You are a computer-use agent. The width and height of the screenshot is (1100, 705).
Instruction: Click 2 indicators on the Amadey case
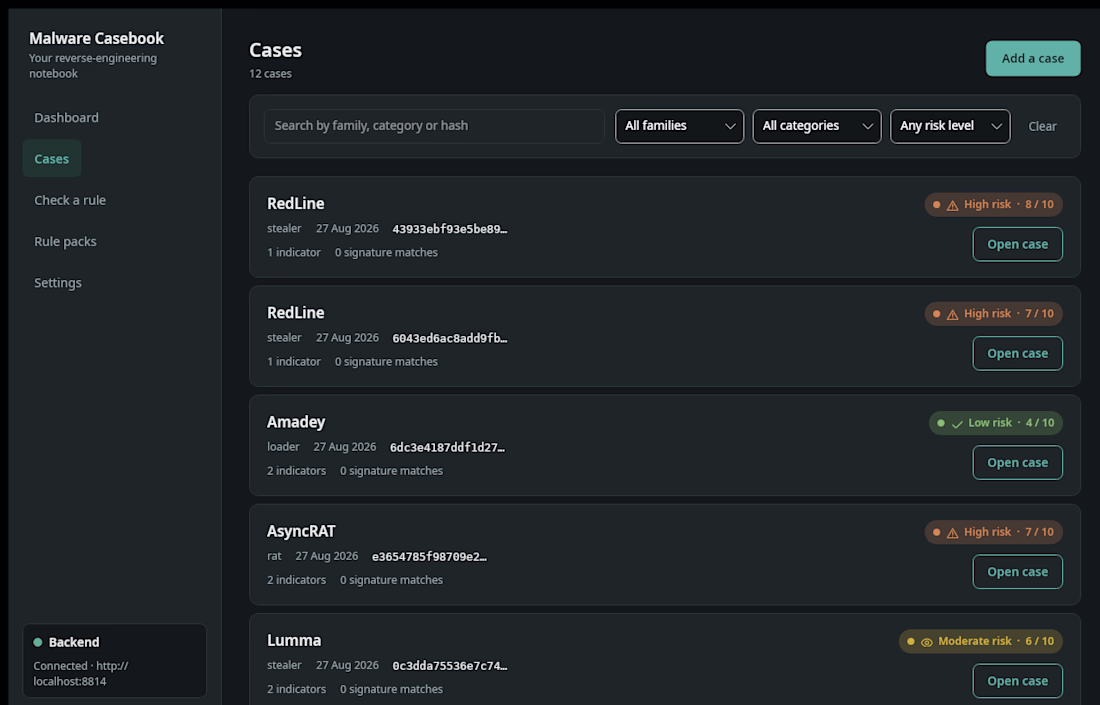pyautogui.click(x=296, y=471)
